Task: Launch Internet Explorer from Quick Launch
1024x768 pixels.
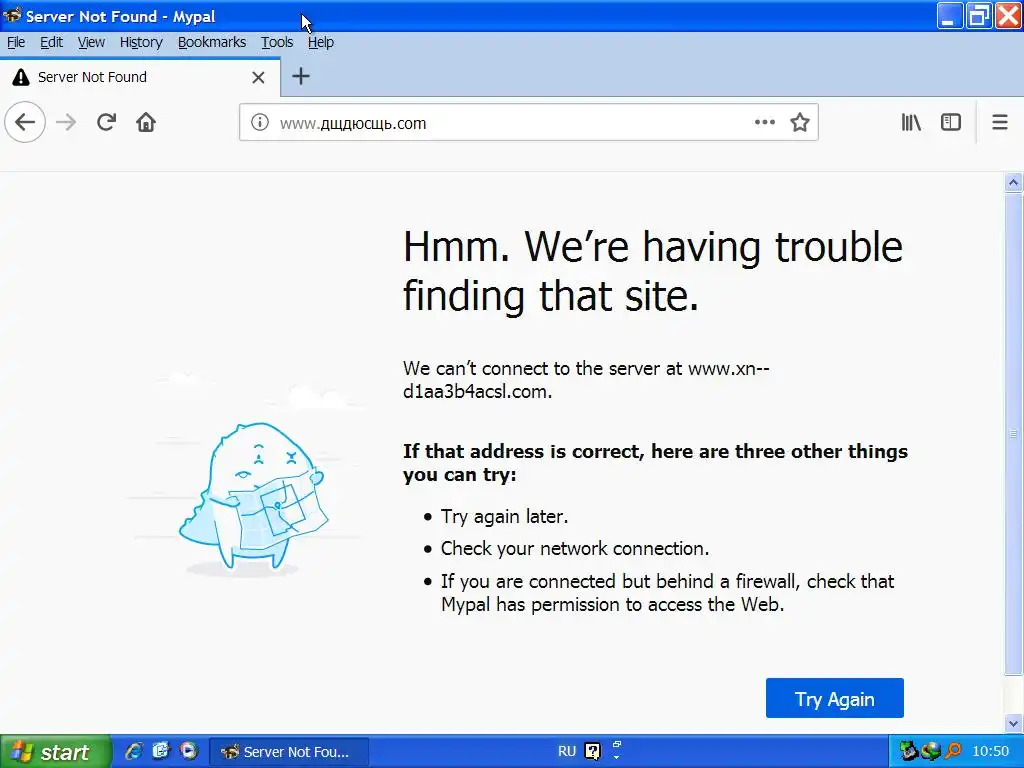Action: (134, 751)
